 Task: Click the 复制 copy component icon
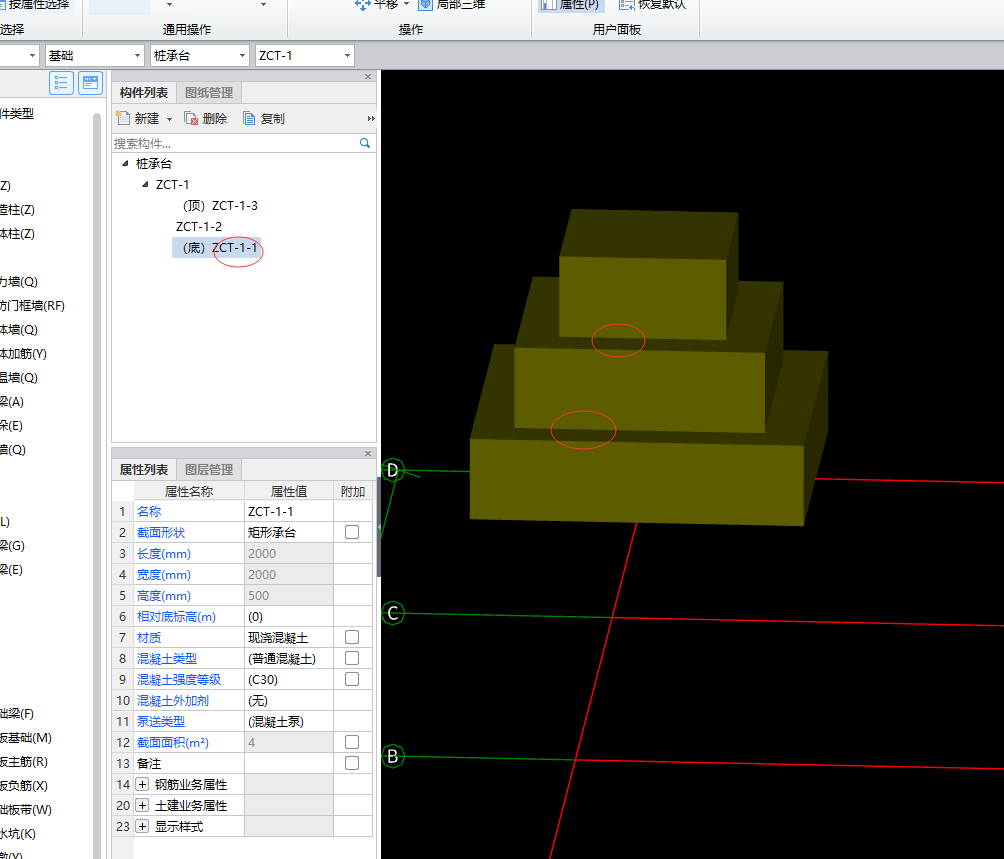(x=249, y=118)
